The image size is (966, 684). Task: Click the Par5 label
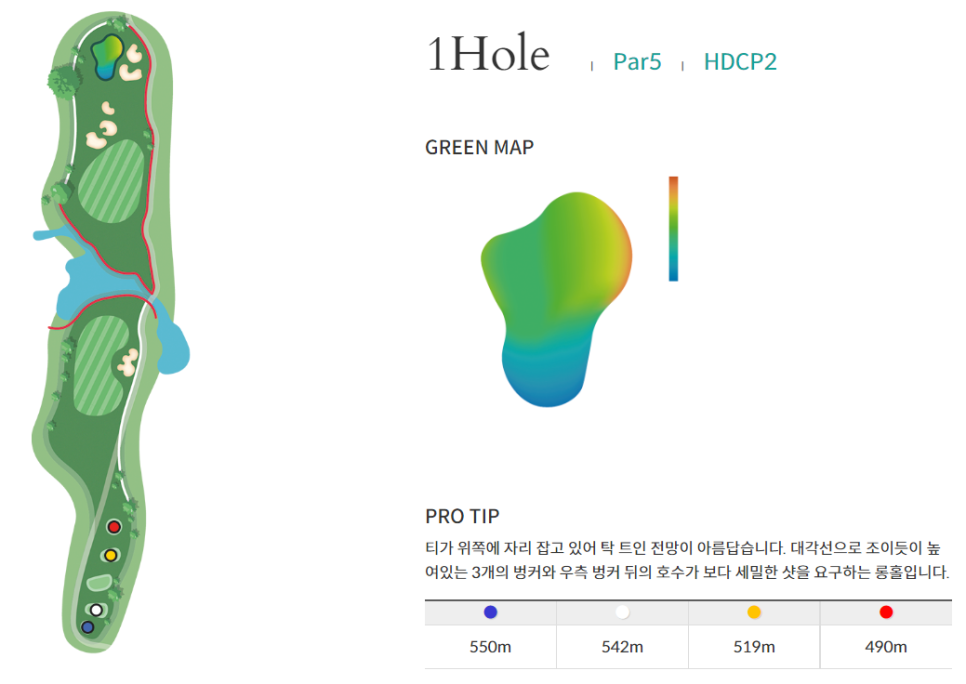tap(637, 62)
